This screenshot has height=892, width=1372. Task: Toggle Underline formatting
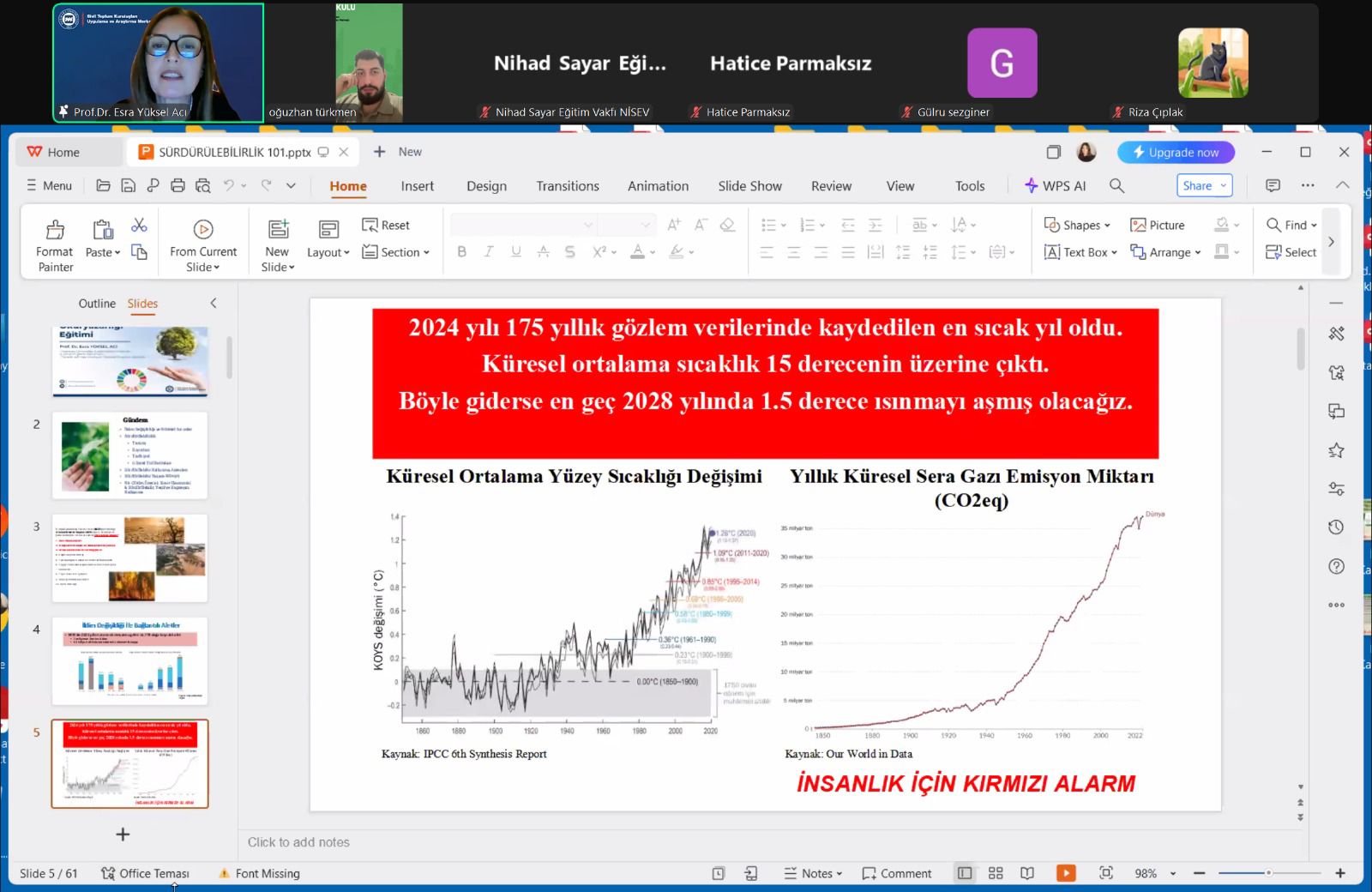pos(515,251)
